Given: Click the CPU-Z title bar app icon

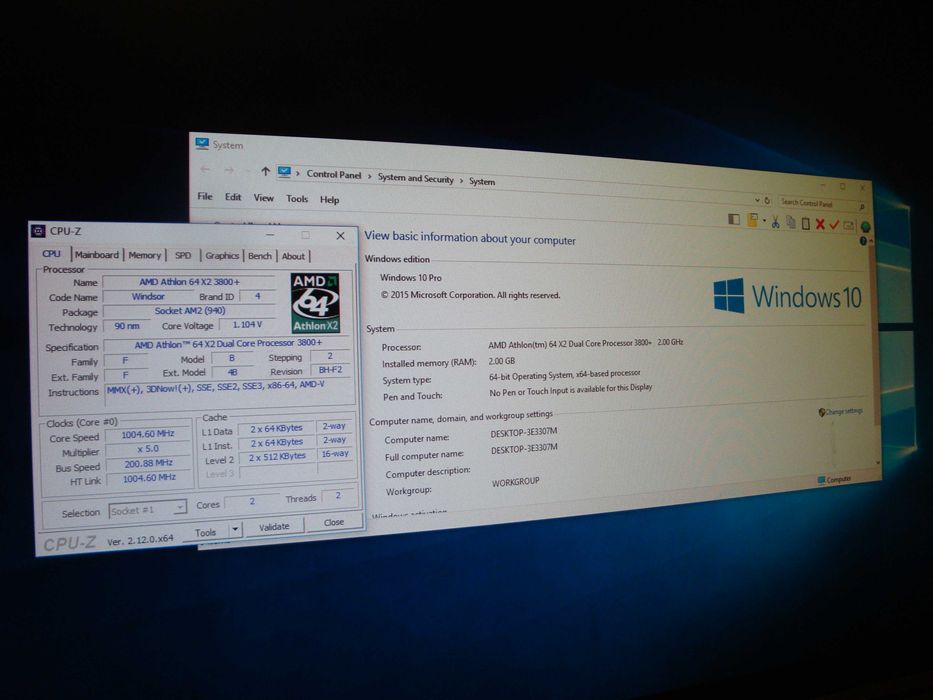Looking at the screenshot, I should click(x=38, y=231).
